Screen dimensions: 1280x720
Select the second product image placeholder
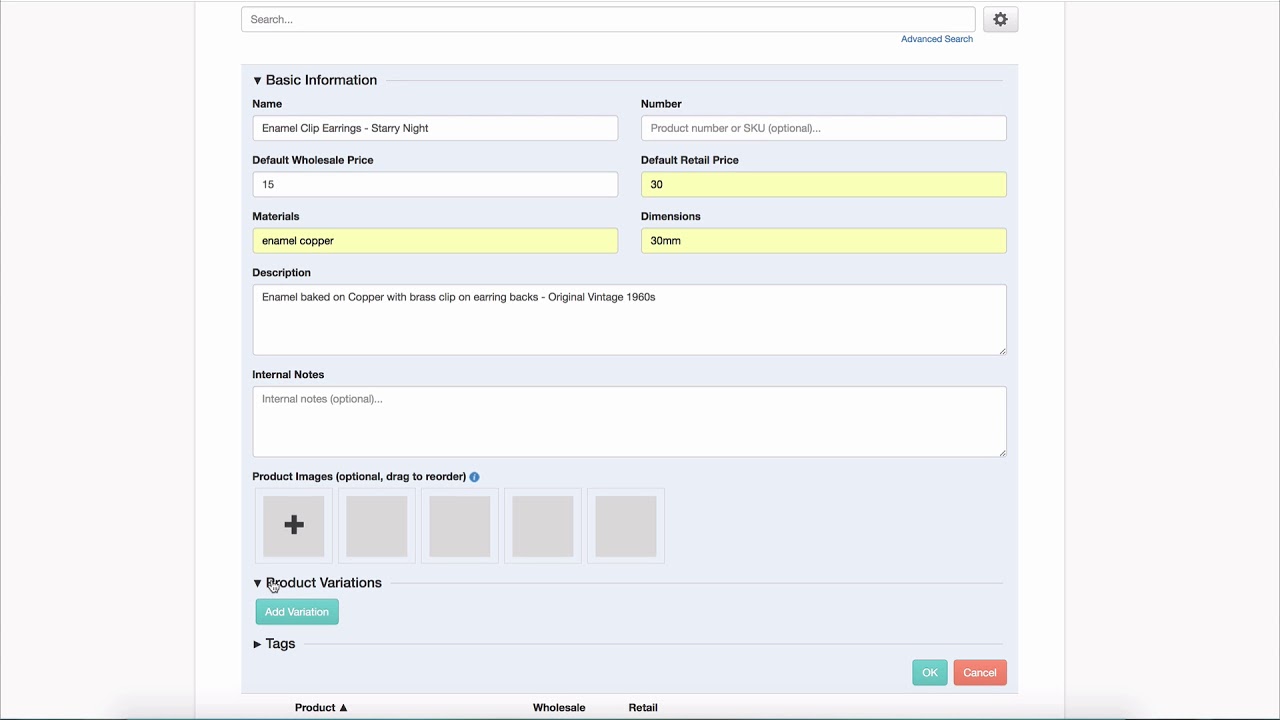point(377,525)
